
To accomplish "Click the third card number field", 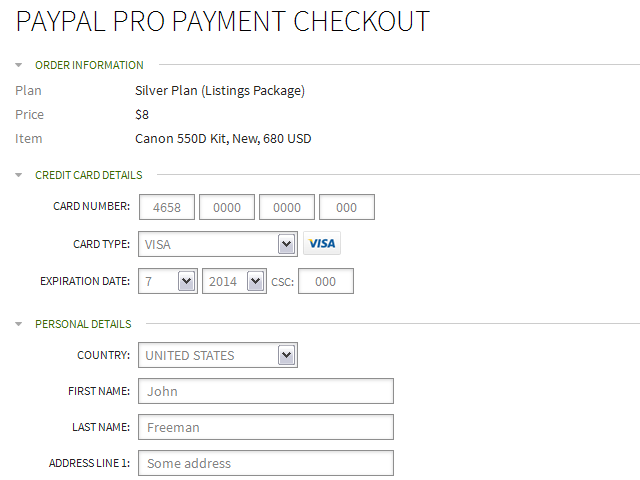I will pyautogui.click(x=287, y=207).
